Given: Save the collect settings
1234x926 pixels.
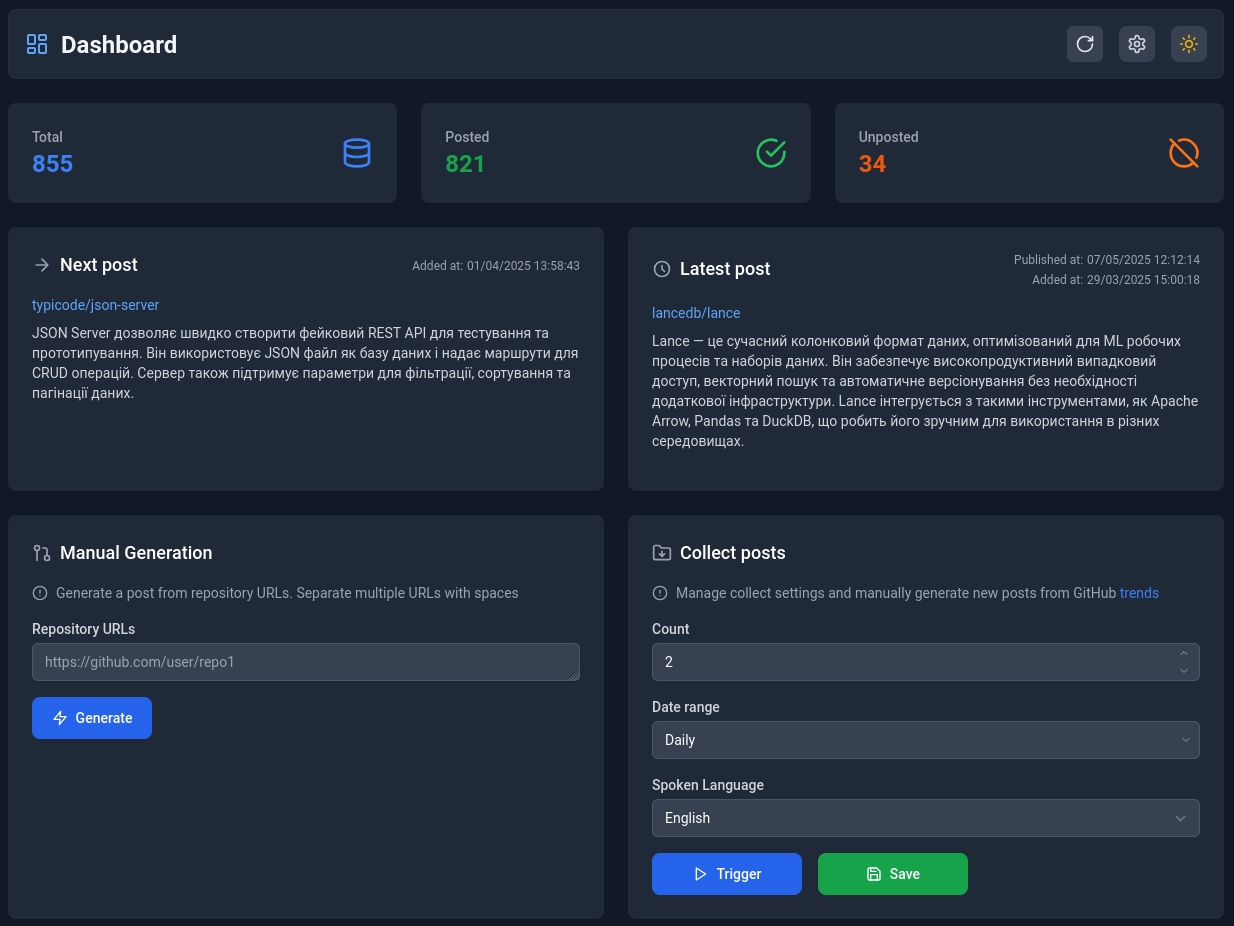Looking at the screenshot, I should 893,874.
